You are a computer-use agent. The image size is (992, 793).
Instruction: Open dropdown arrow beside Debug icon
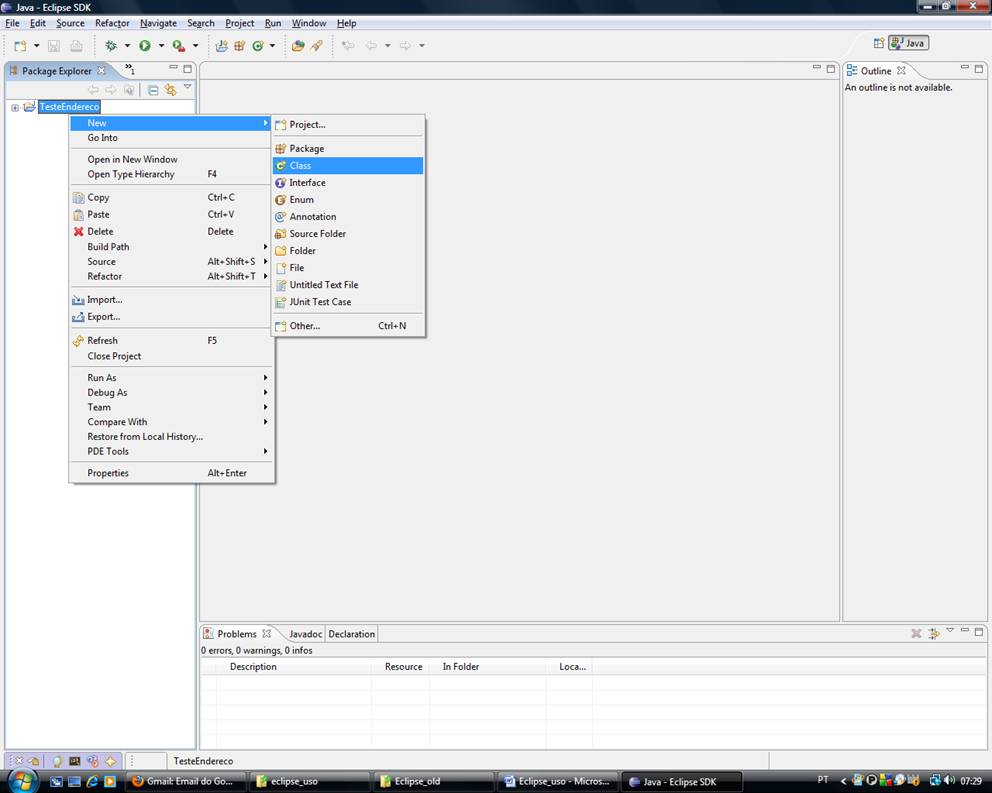127,46
